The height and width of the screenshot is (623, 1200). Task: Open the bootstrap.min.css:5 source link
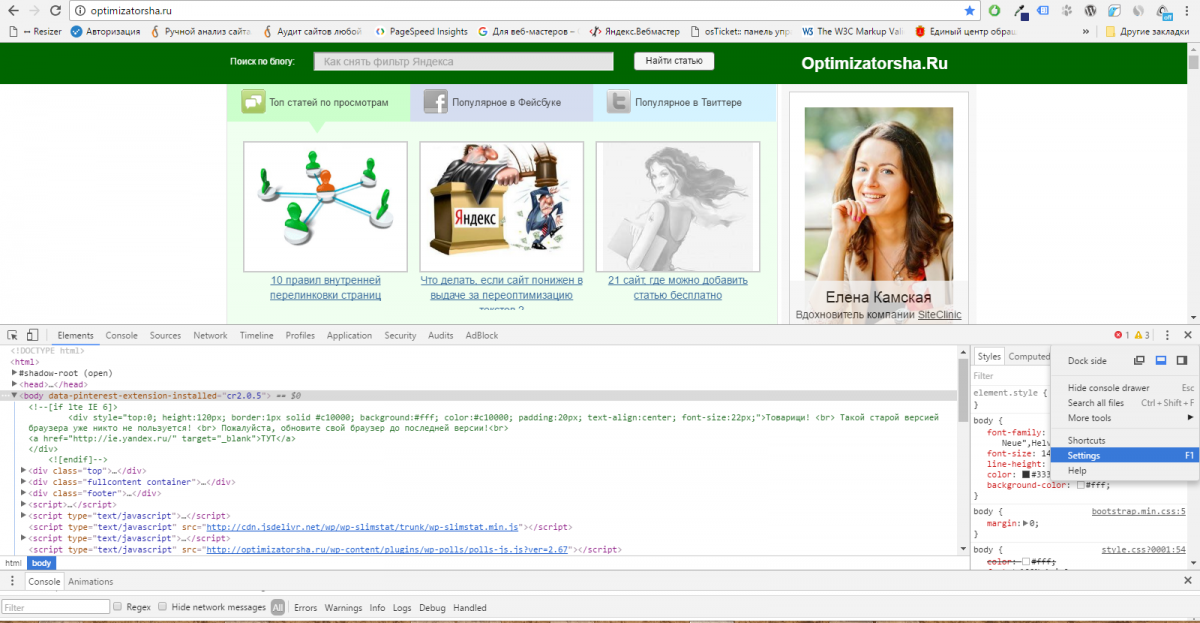pos(1138,511)
